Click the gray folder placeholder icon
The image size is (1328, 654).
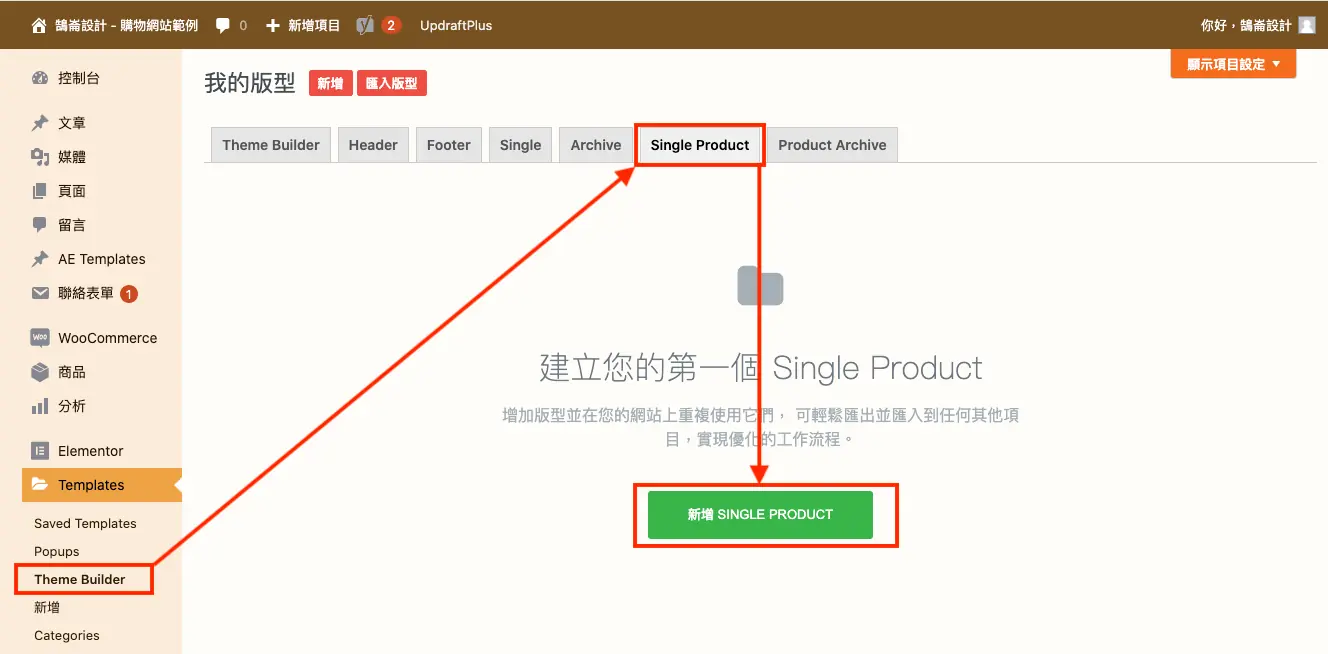click(760, 286)
